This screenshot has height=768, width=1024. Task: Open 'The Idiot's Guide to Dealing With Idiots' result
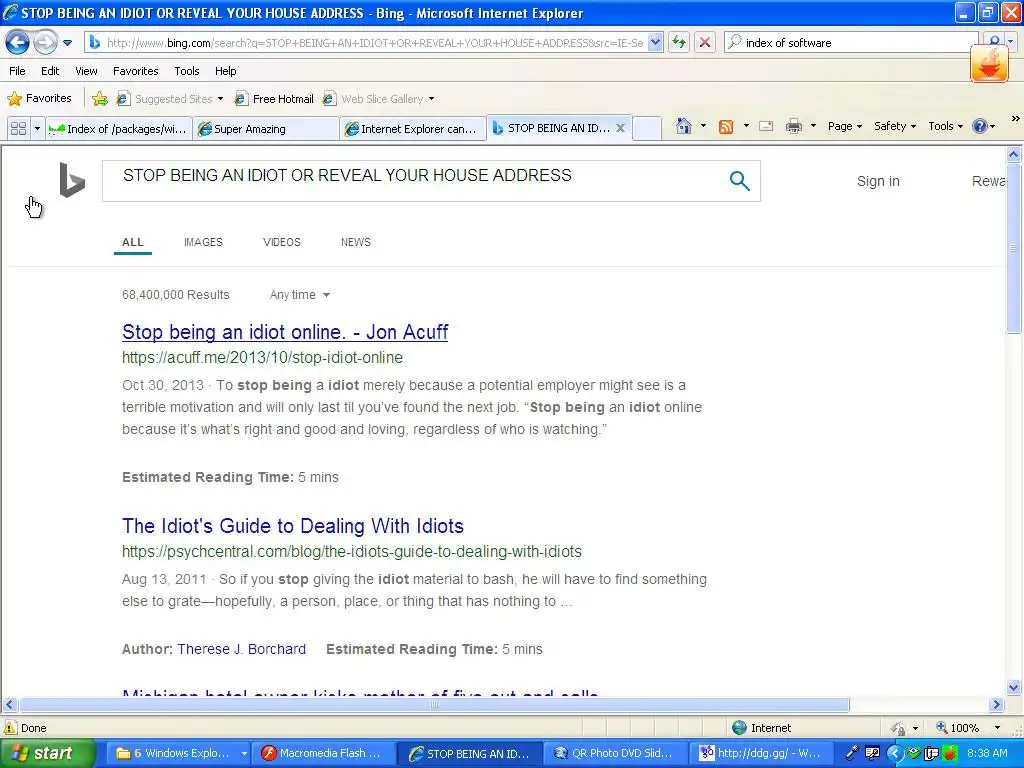pos(293,526)
